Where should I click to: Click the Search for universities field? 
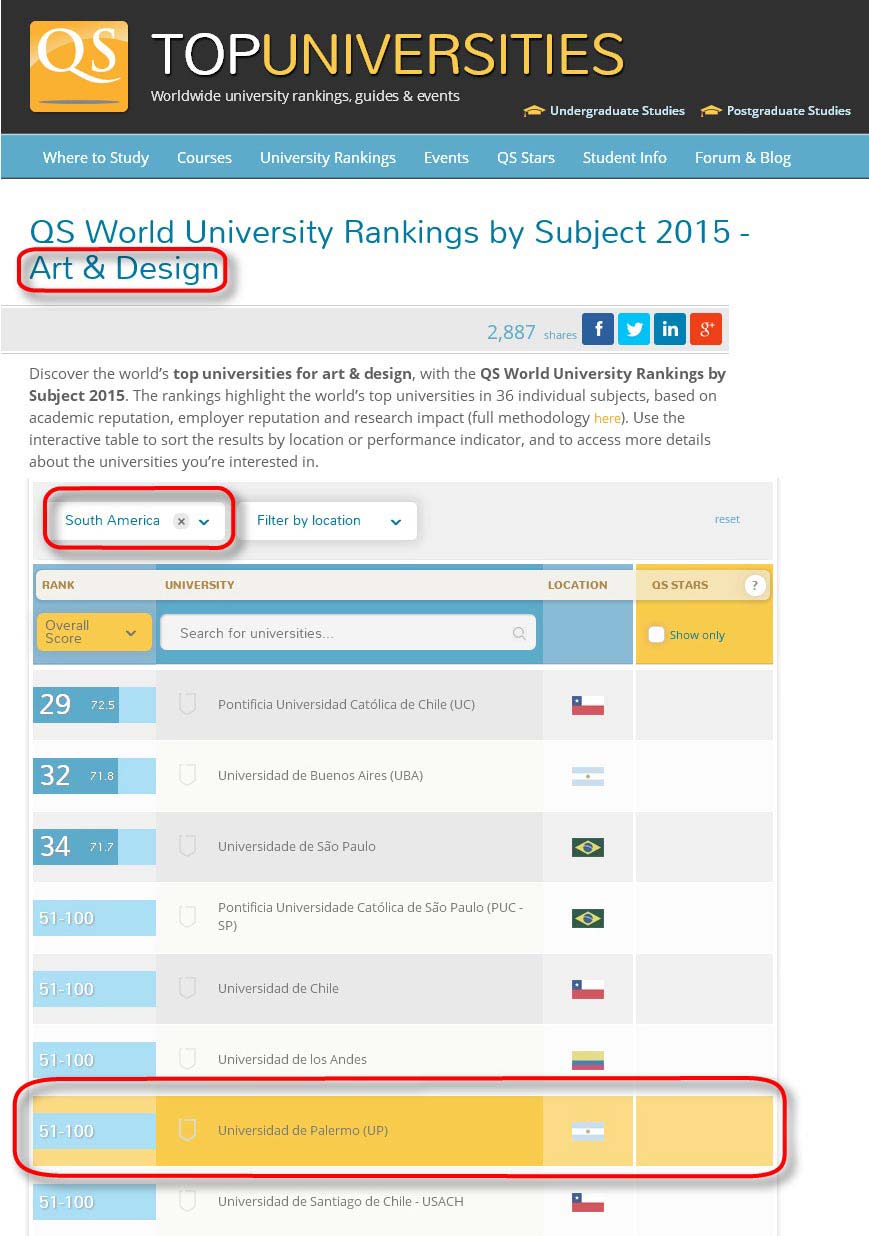[348, 633]
